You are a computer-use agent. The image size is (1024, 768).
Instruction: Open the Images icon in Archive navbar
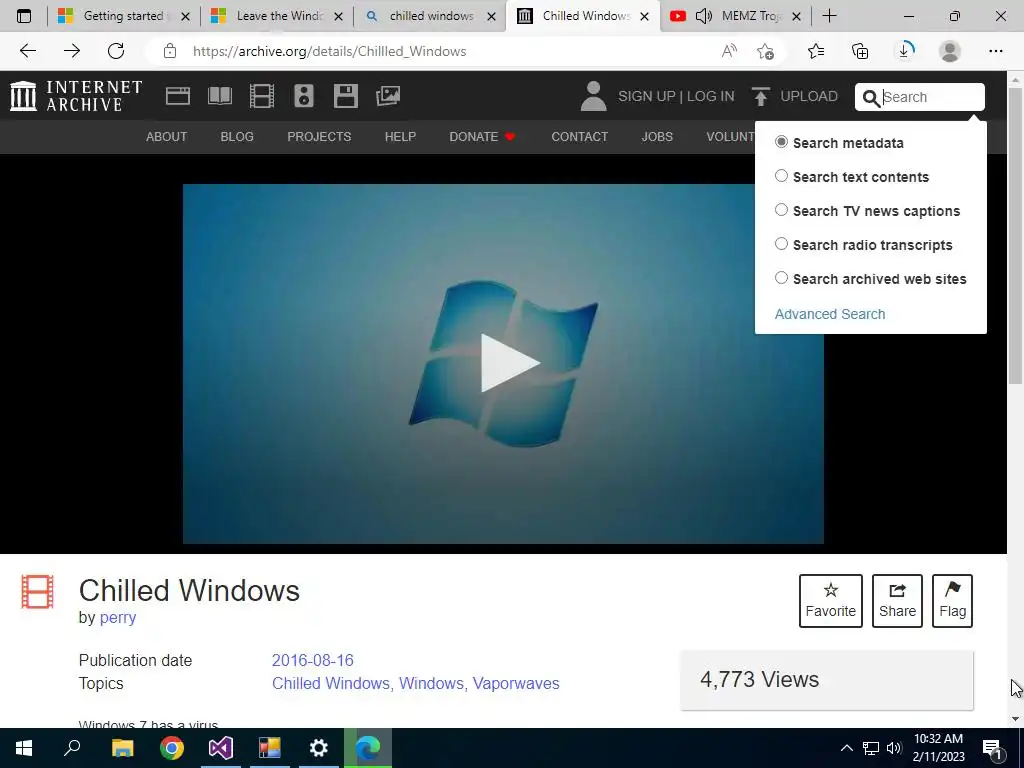388,96
